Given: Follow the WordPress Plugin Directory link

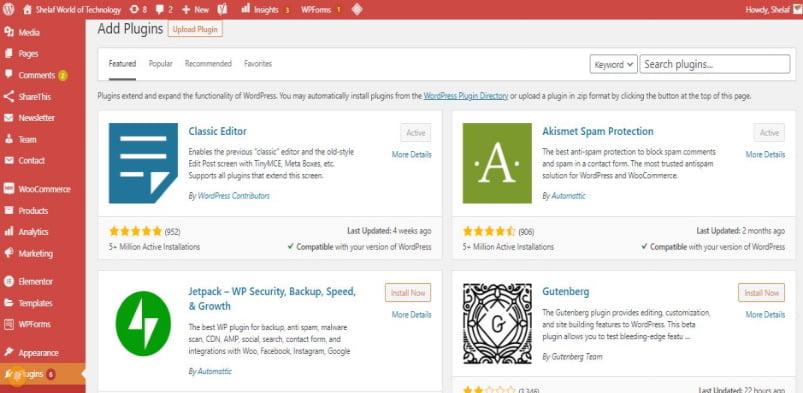Looking at the screenshot, I should (466, 96).
